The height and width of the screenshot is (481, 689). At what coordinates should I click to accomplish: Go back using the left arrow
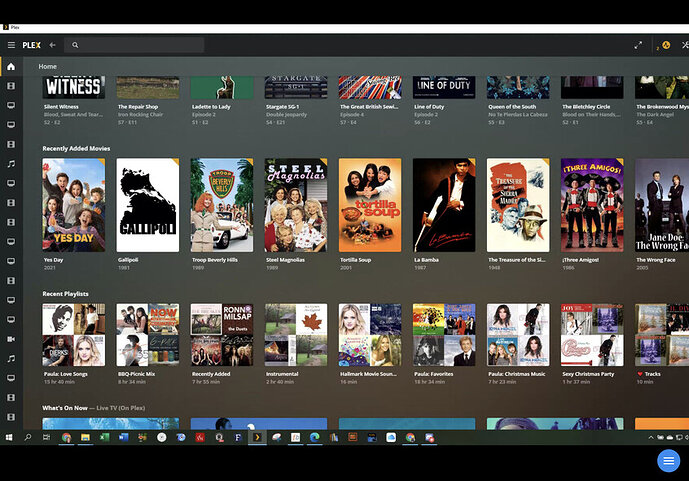(x=52, y=45)
